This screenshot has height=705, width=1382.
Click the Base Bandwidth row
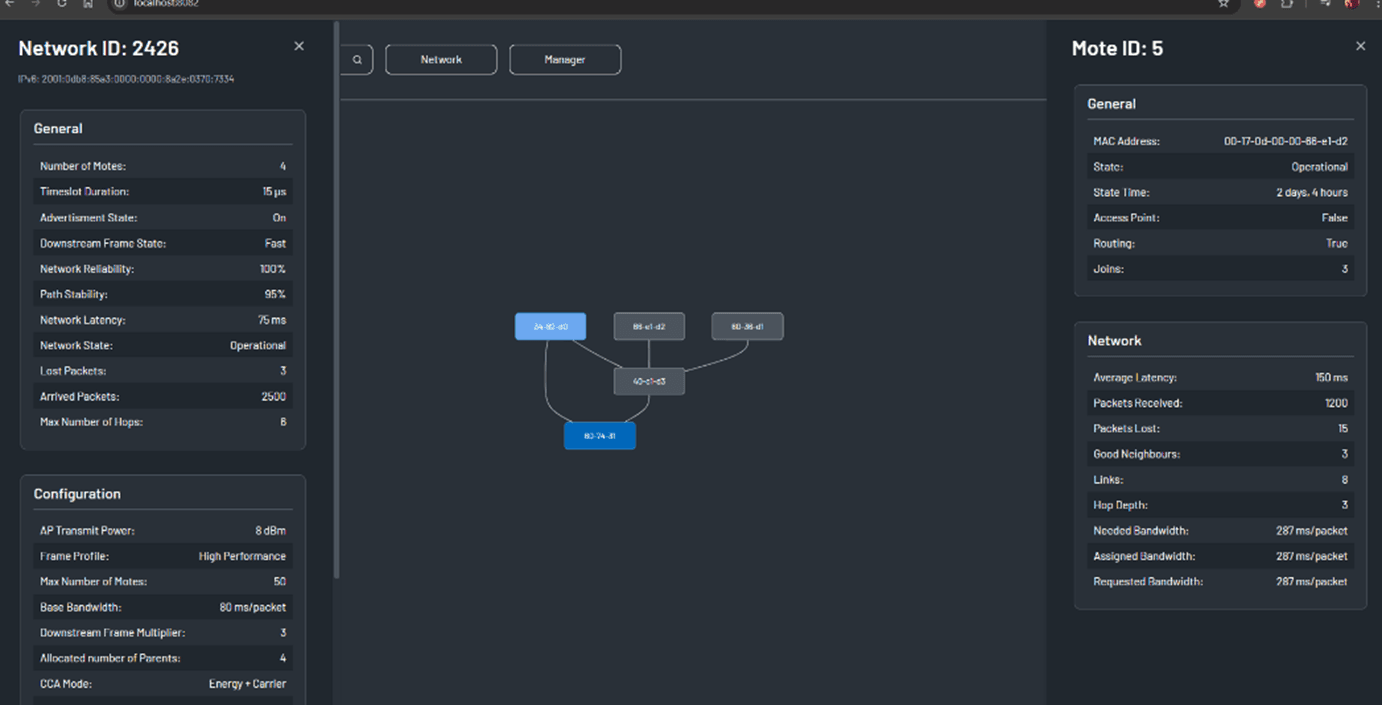(163, 608)
